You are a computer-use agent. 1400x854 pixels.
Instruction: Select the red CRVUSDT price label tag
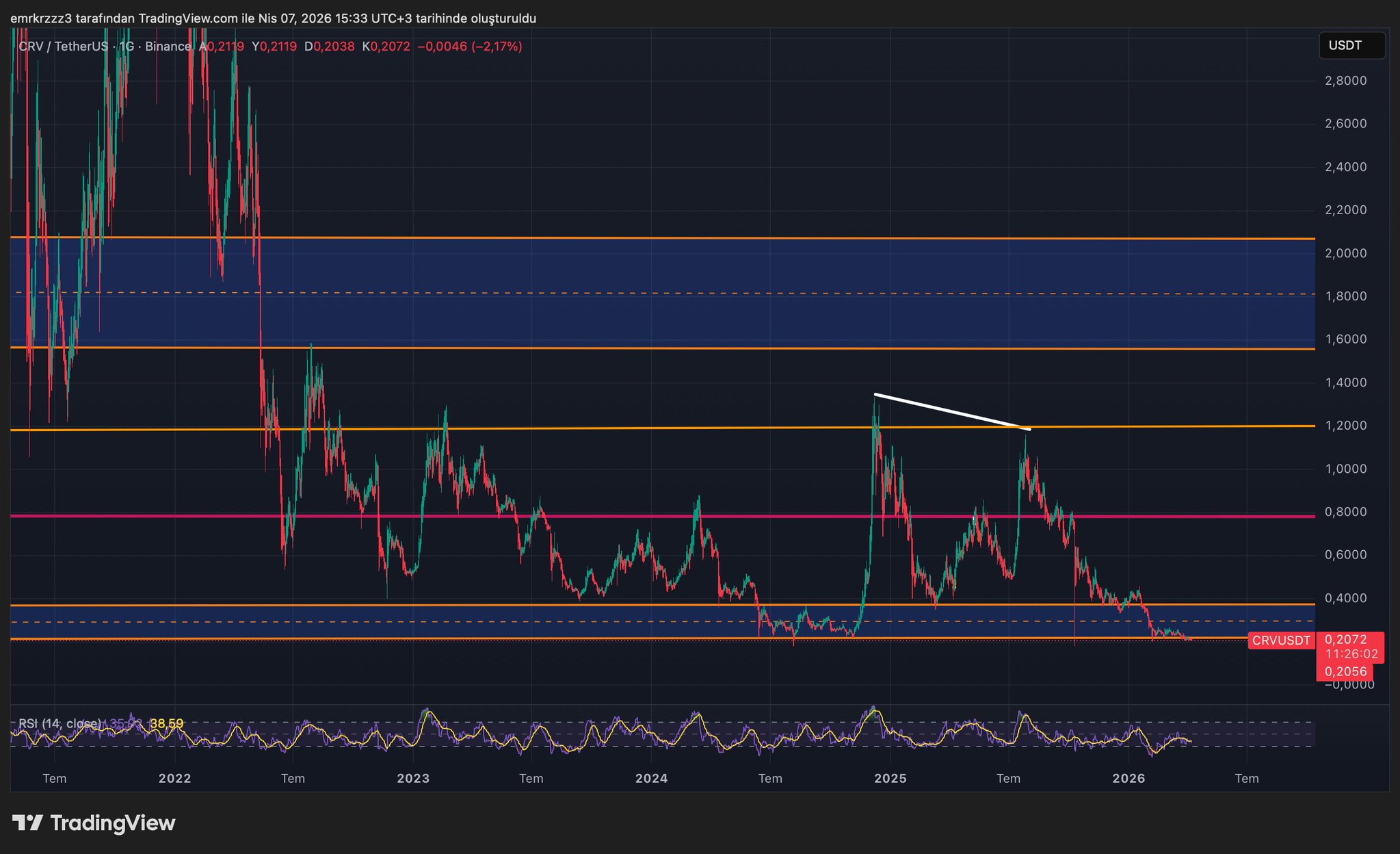tap(1281, 640)
